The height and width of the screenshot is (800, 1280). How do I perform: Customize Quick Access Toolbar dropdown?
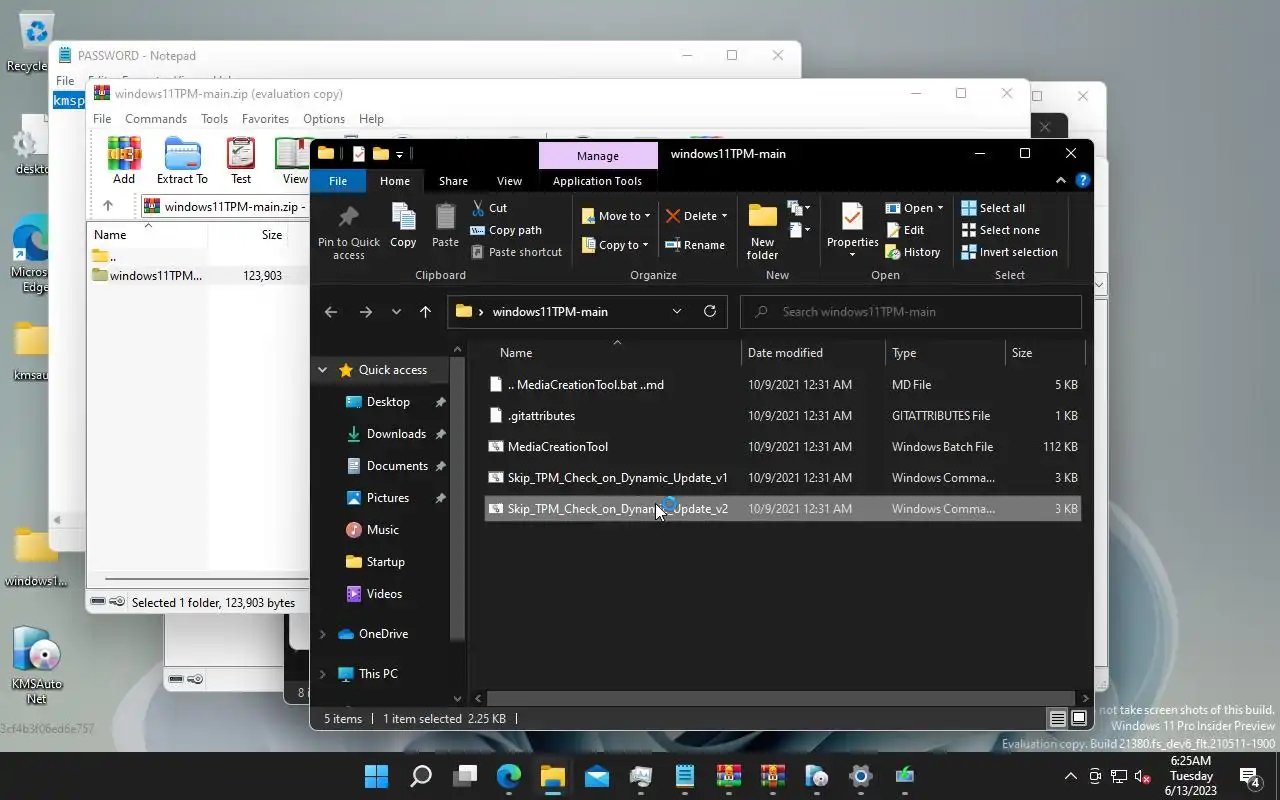pos(399,154)
